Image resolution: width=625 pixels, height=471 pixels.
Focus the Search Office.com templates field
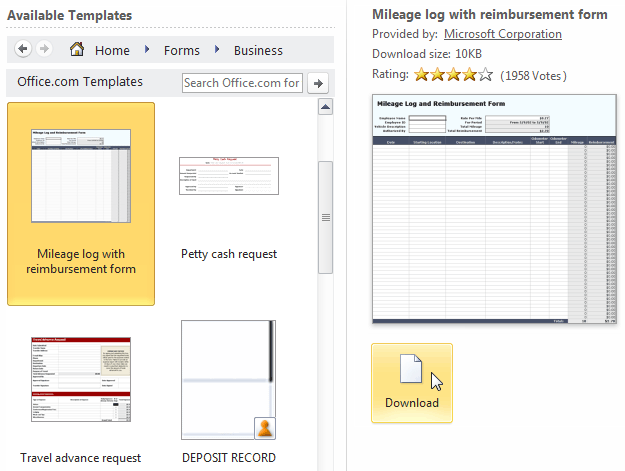tap(242, 83)
